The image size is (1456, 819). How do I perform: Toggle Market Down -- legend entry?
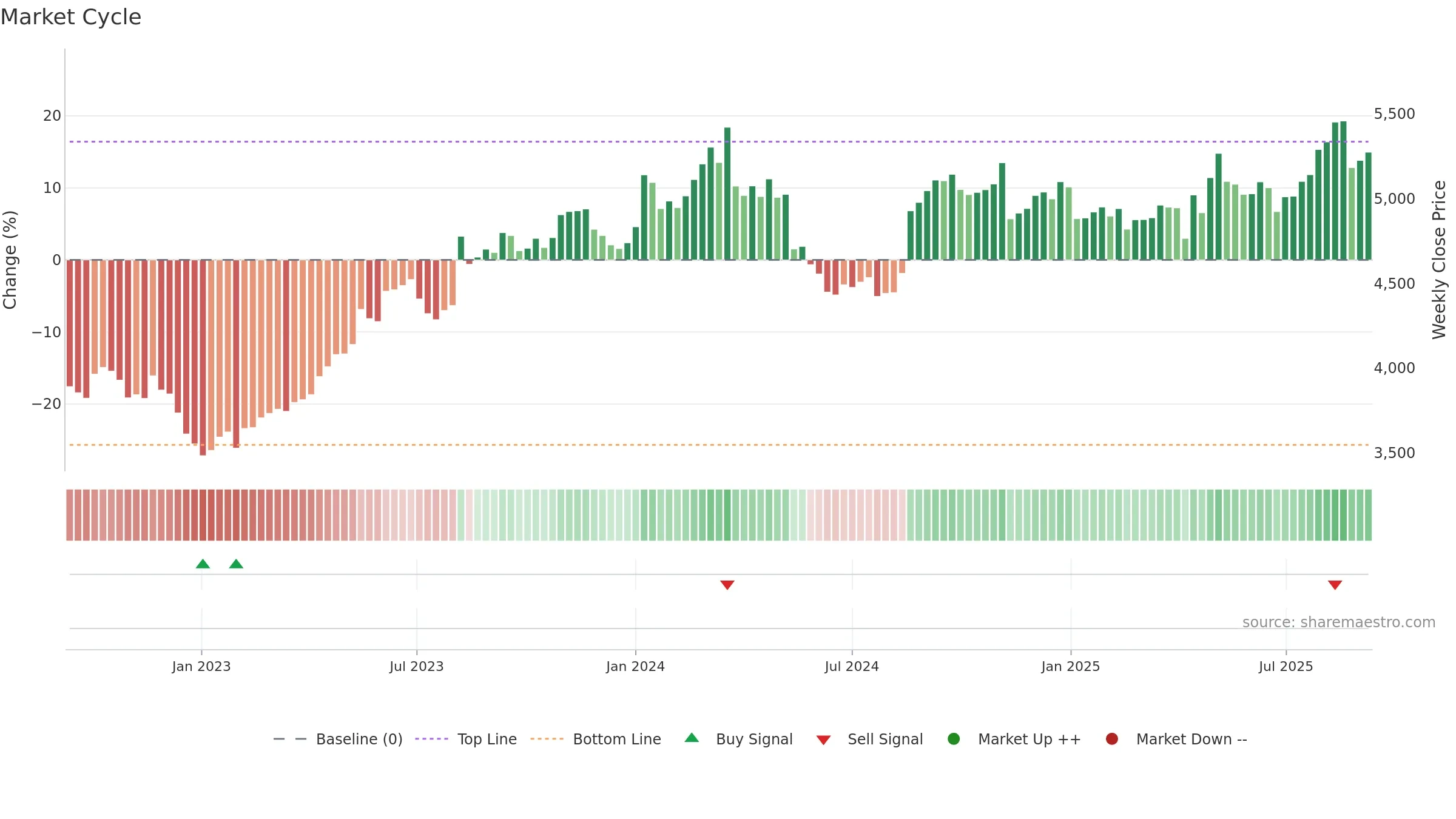[x=1176, y=739]
